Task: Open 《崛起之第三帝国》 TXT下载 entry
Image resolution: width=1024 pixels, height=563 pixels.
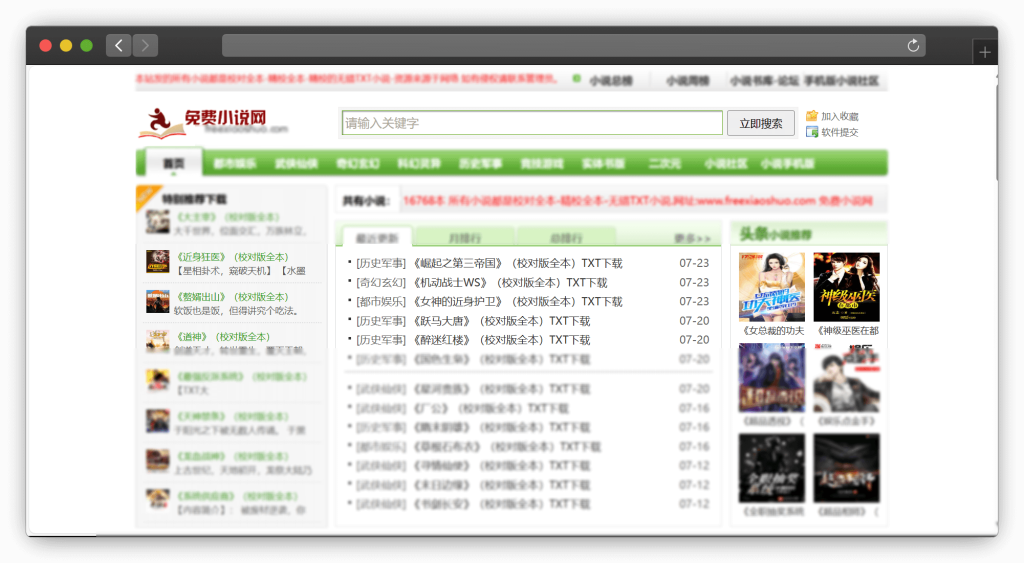Action: click(x=518, y=263)
